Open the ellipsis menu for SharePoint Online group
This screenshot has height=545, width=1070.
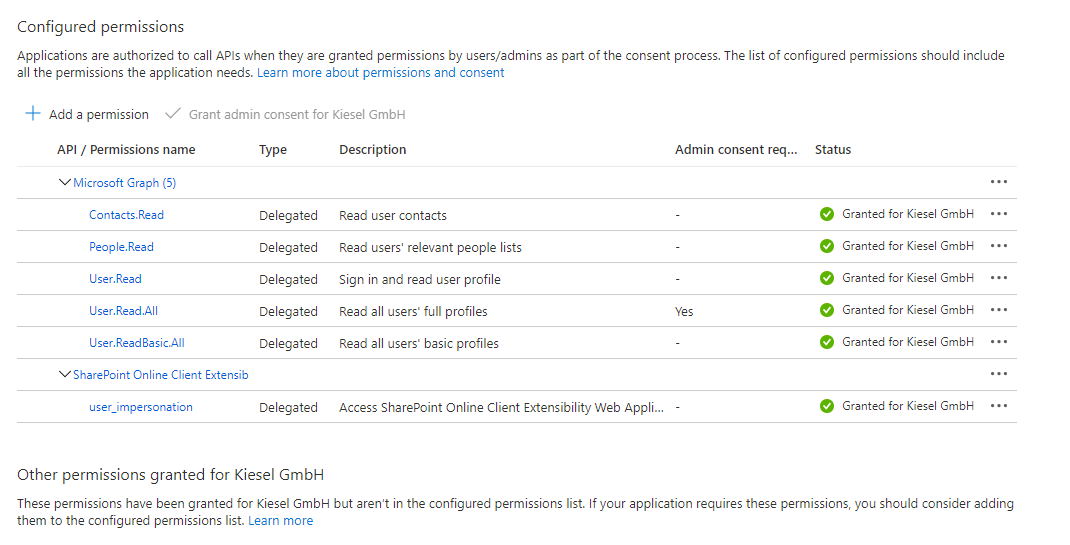point(998,374)
